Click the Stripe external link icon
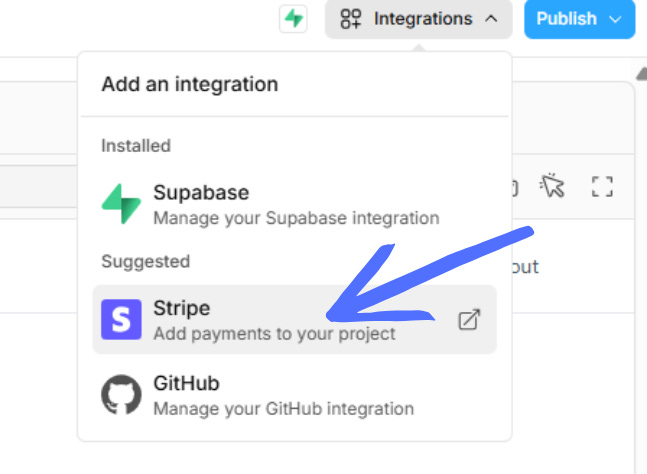 [x=469, y=319]
